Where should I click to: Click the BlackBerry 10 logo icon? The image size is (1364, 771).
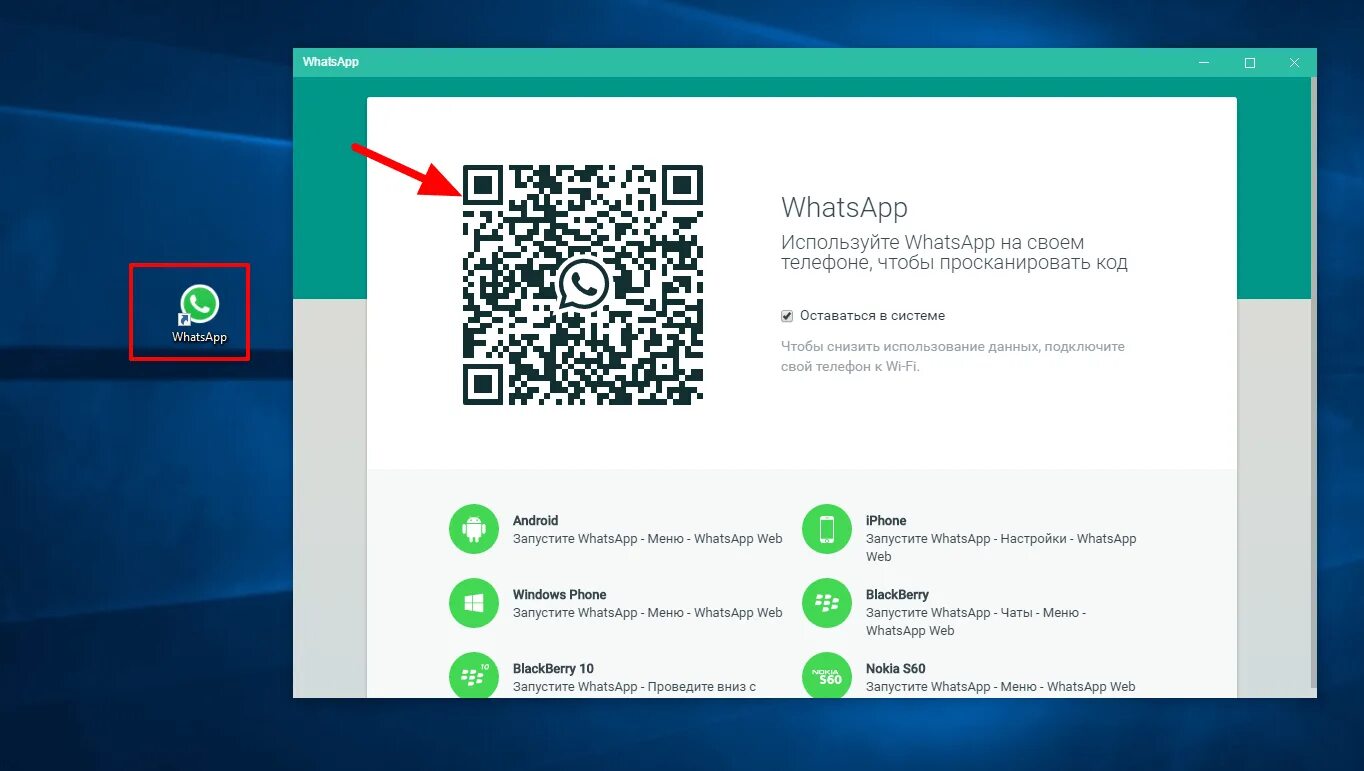(x=474, y=675)
